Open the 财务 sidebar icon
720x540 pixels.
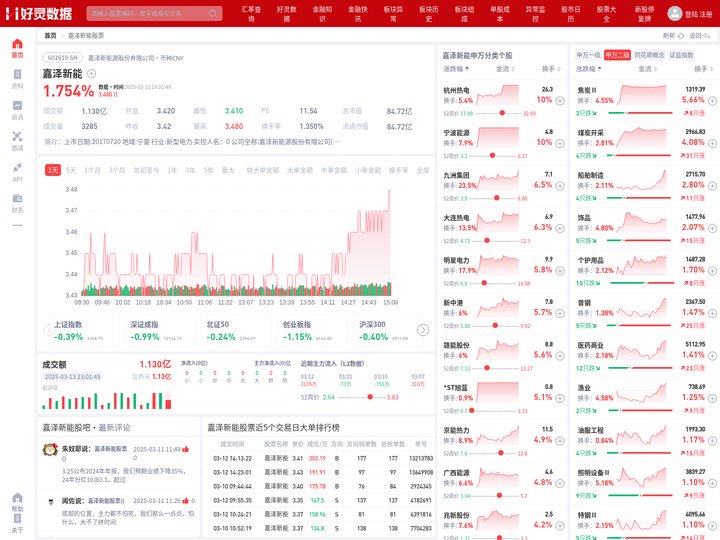(x=17, y=202)
